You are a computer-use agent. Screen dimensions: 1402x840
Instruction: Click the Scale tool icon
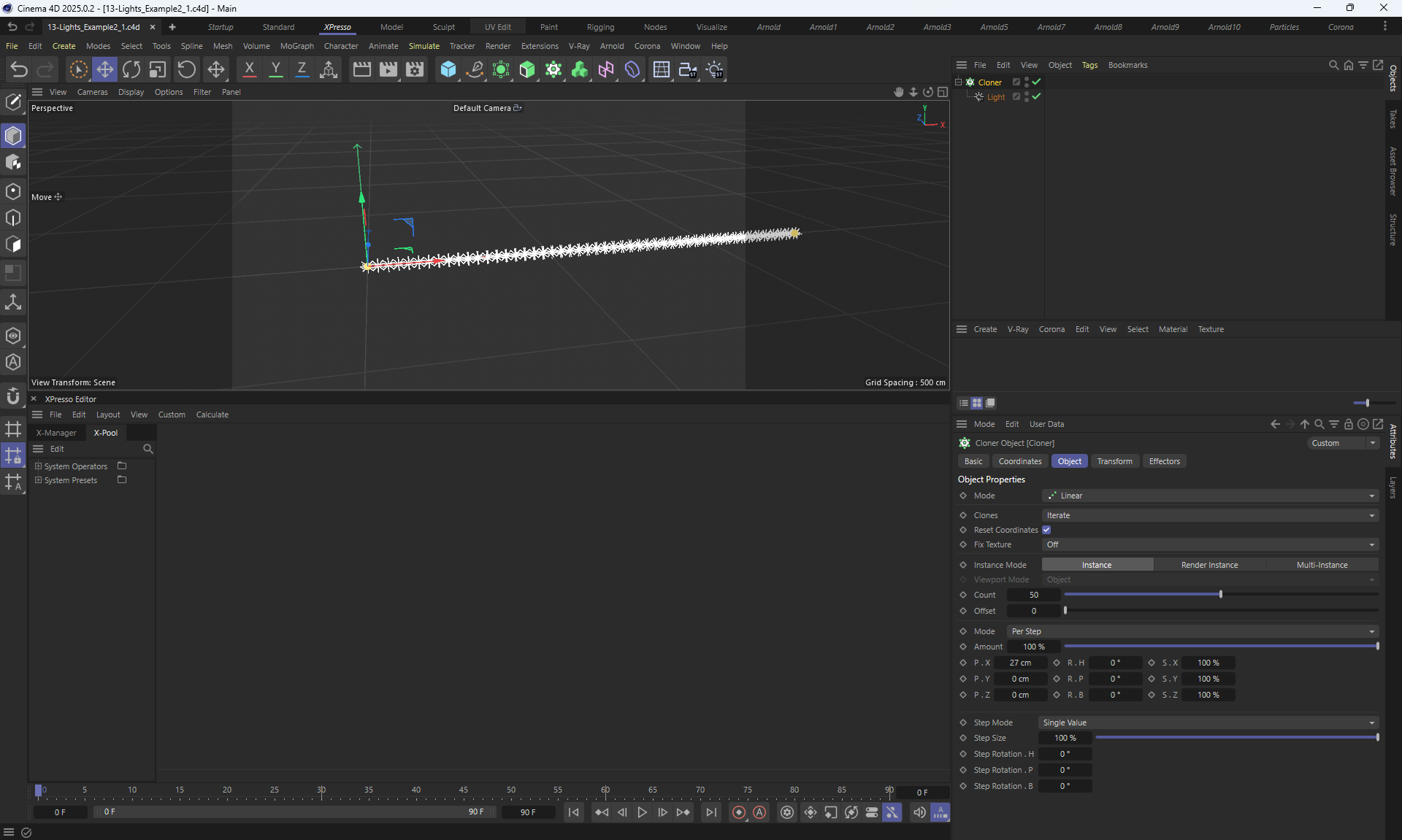tap(158, 69)
